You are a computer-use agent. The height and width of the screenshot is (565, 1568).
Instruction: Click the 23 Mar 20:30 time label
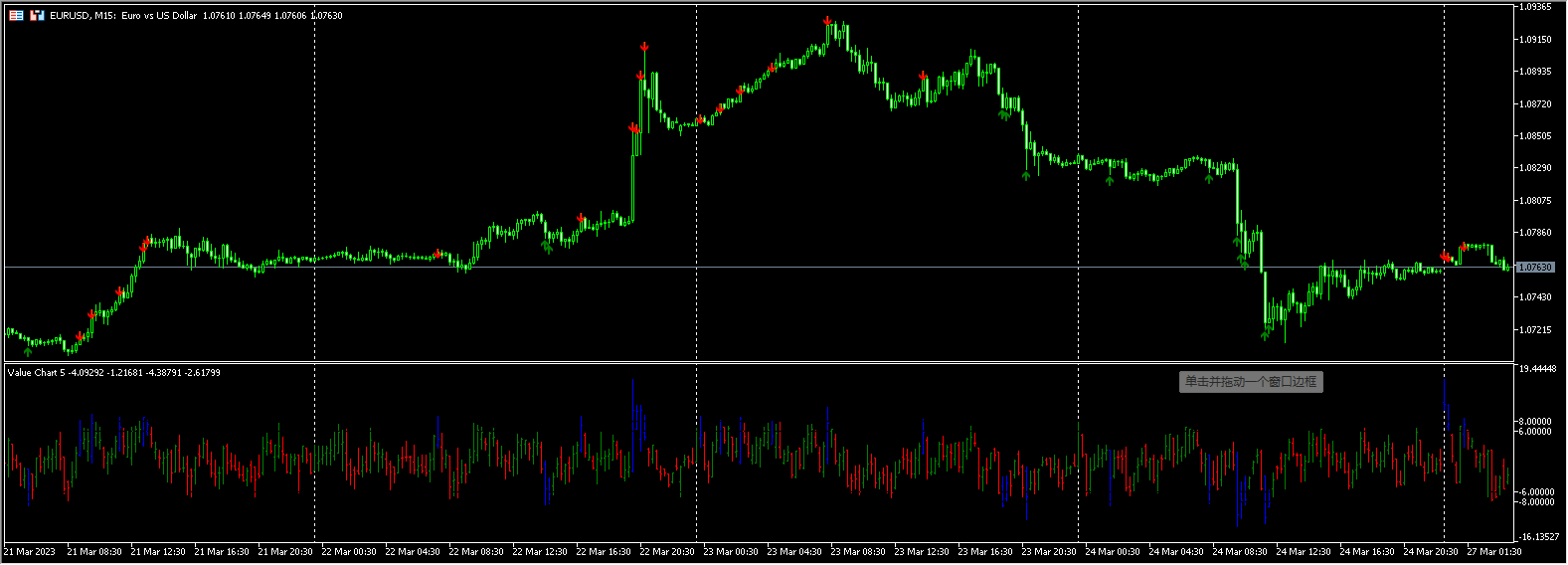coord(1049,552)
